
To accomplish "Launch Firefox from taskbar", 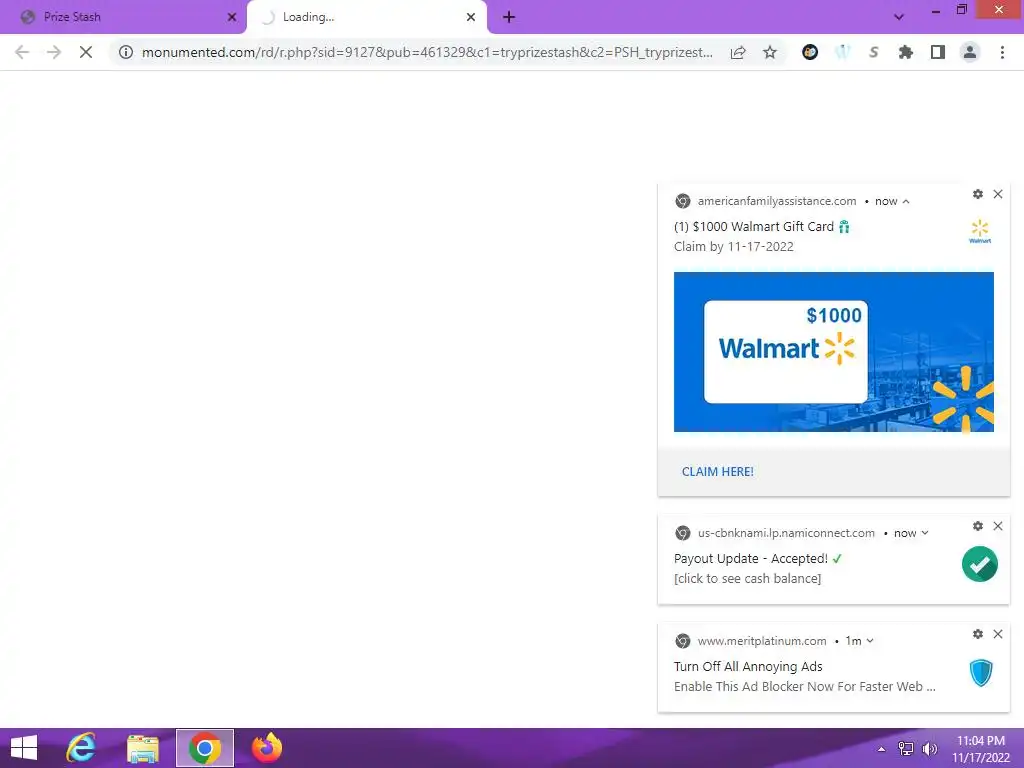I will click(x=267, y=748).
